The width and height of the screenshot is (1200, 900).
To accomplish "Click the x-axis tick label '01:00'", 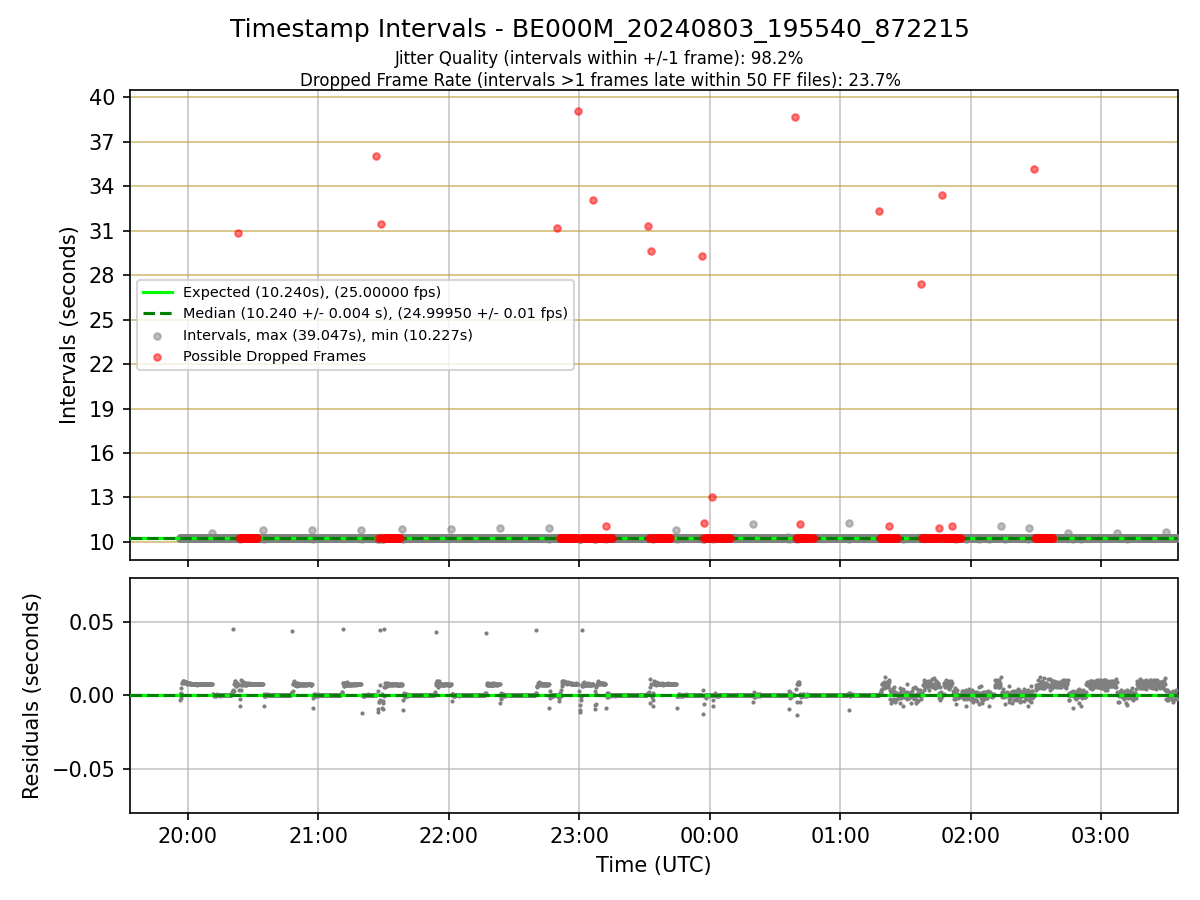I will coord(840,836).
